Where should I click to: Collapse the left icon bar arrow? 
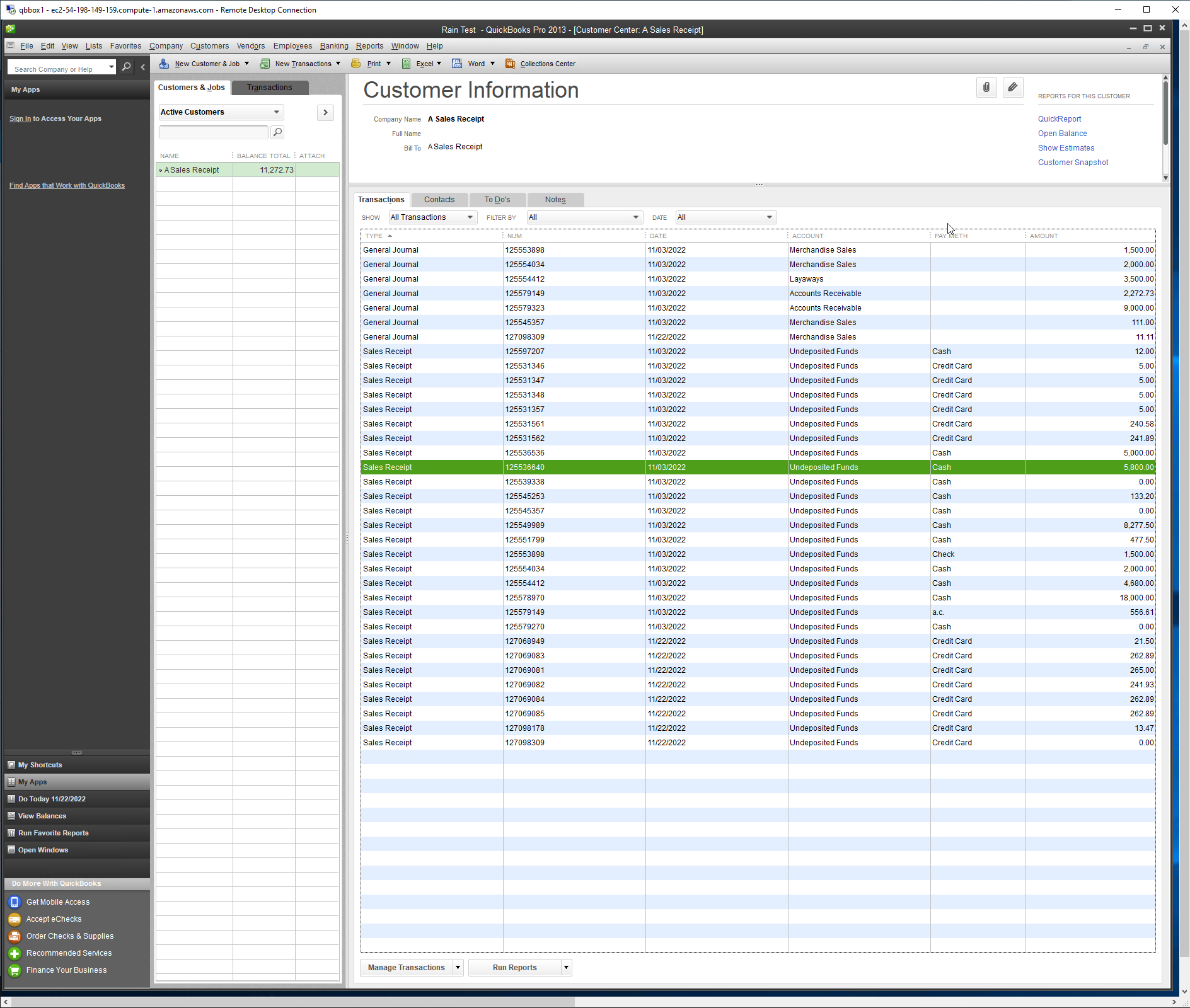pos(143,67)
